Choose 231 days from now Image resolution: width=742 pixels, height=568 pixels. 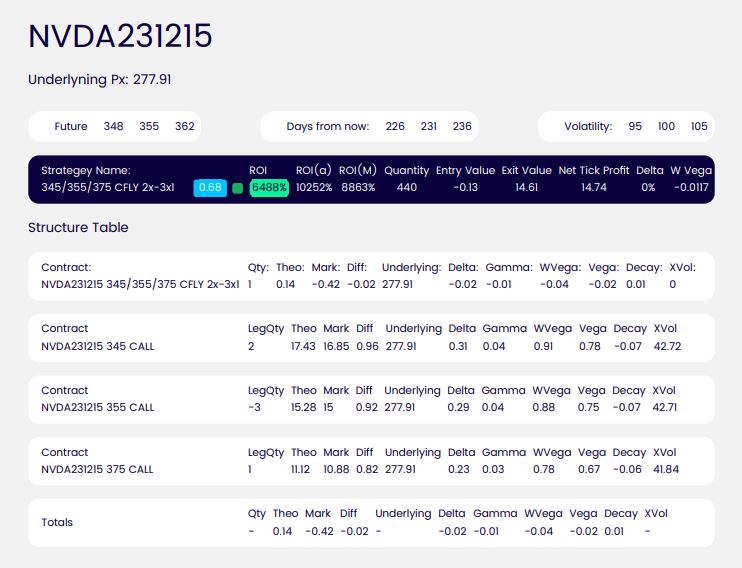pyautogui.click(x=428, y=127)
